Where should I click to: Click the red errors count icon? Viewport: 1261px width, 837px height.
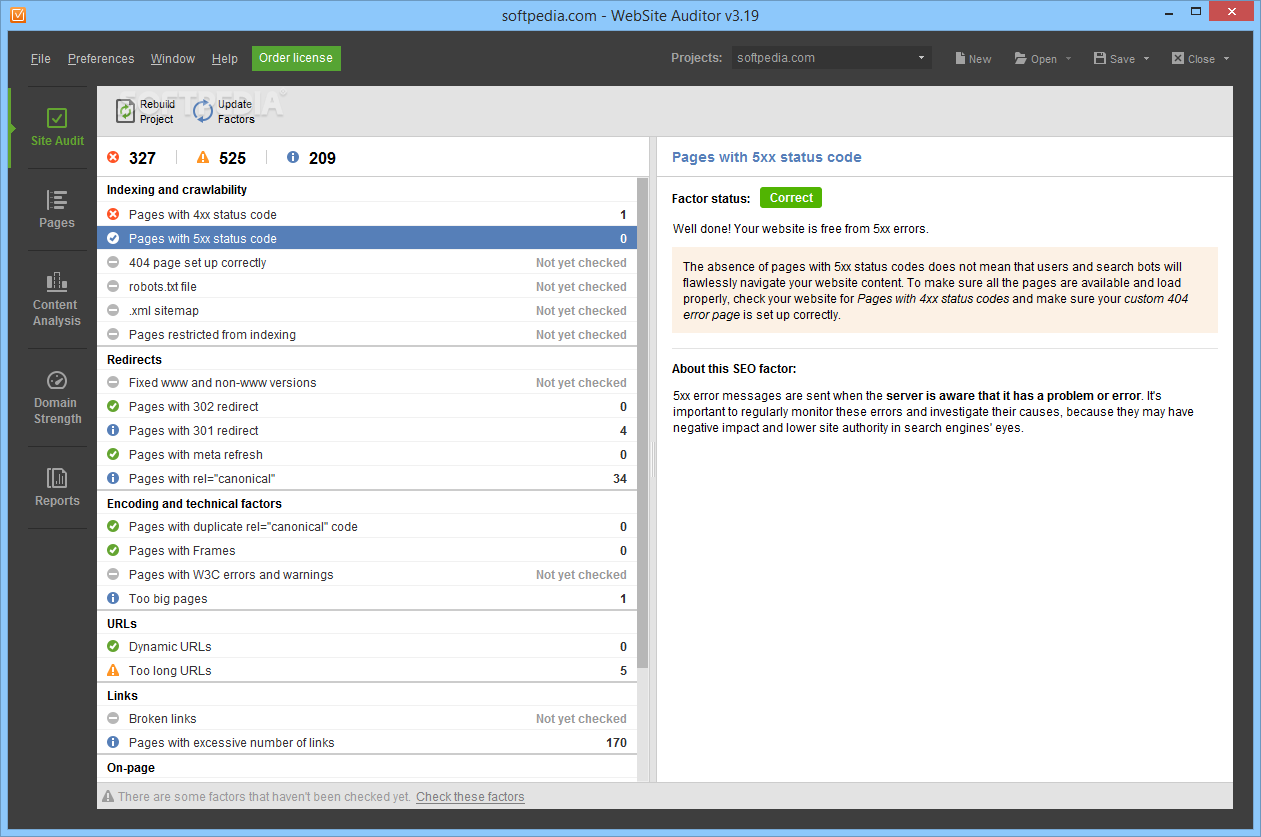coord(113,157)
